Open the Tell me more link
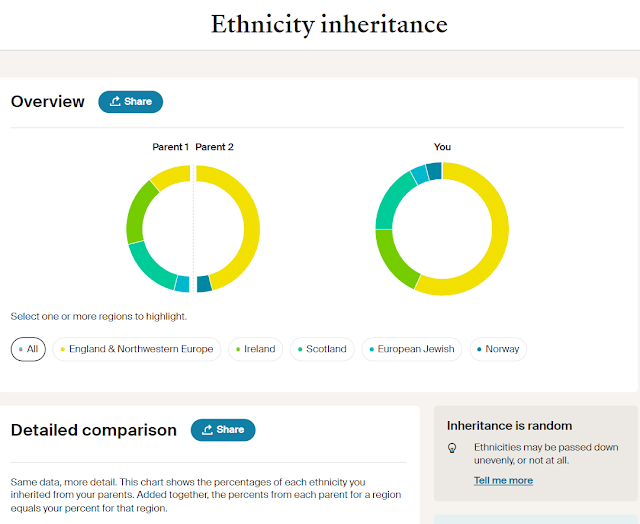This screenshot has width=640, height=524. 503,481
